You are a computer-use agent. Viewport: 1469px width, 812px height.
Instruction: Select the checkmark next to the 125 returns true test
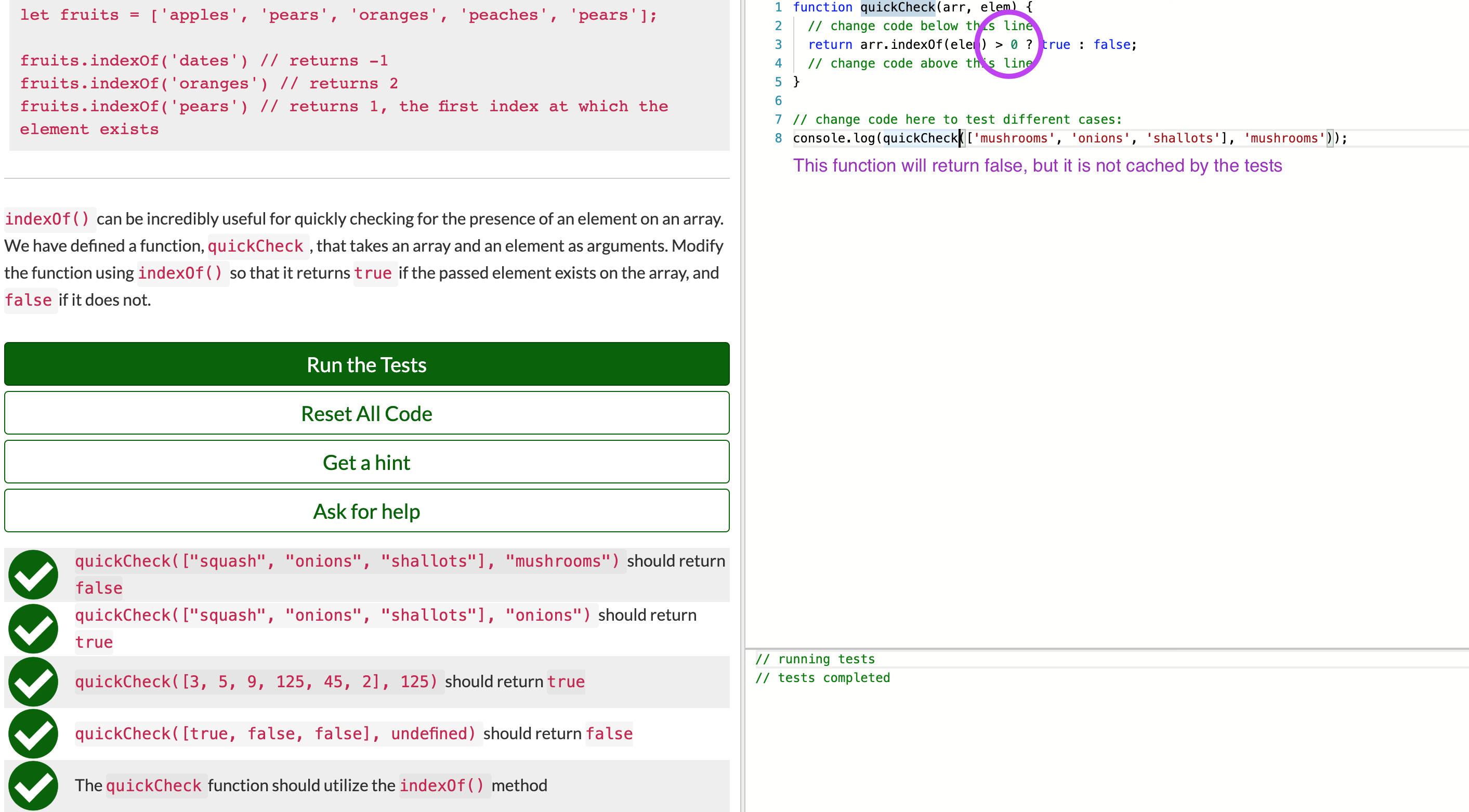click(x=33, y=682)
